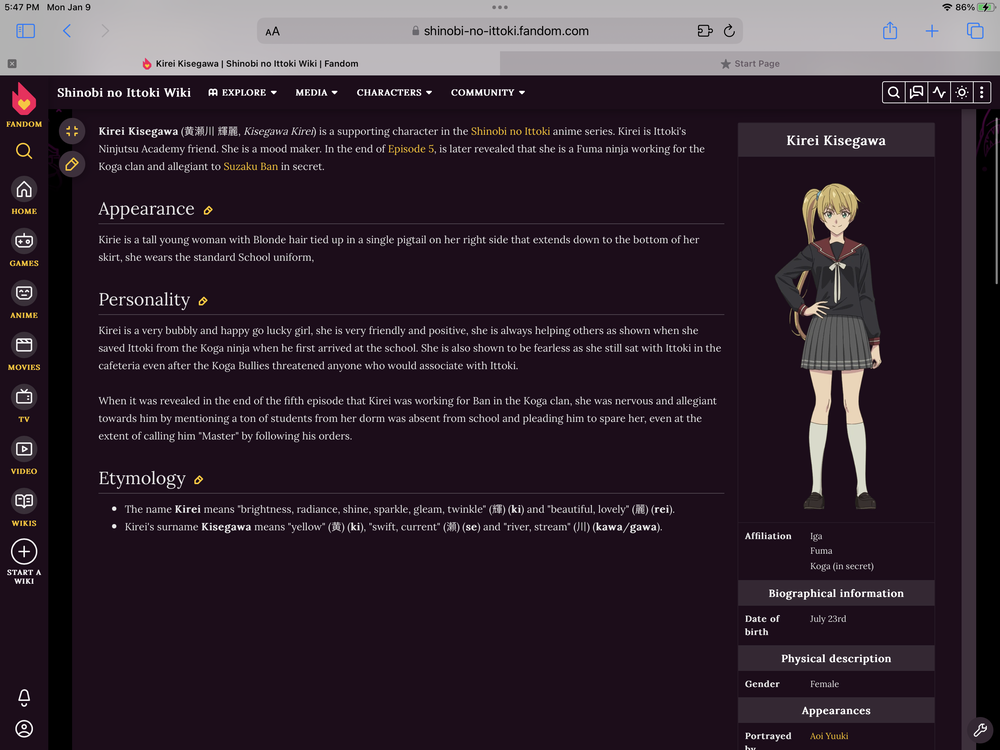Click the 'July 23rd' birth date value
Screen dimensions: 1000x750
tap(828, 619)
